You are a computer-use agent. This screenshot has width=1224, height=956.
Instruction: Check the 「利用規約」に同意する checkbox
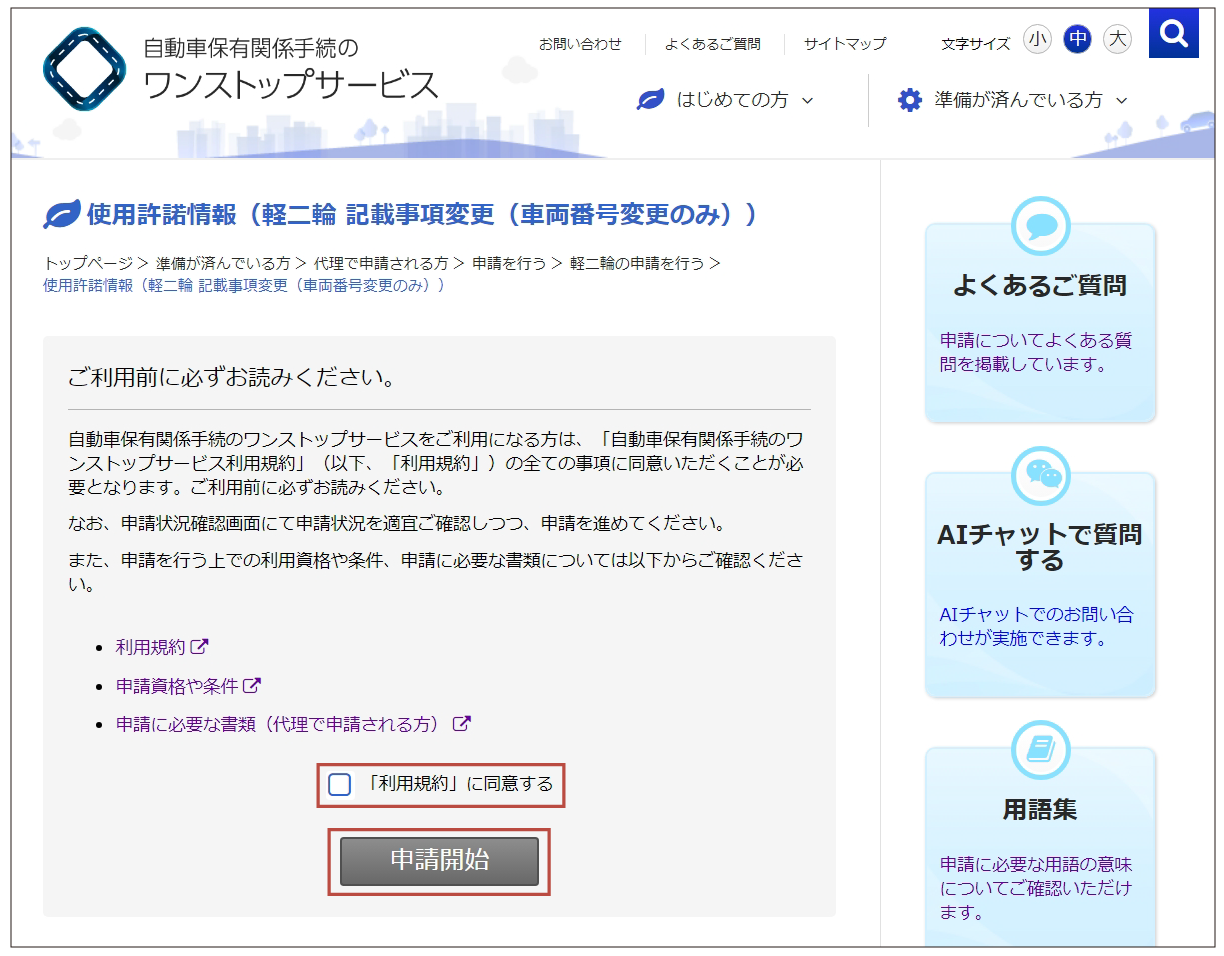340,784
